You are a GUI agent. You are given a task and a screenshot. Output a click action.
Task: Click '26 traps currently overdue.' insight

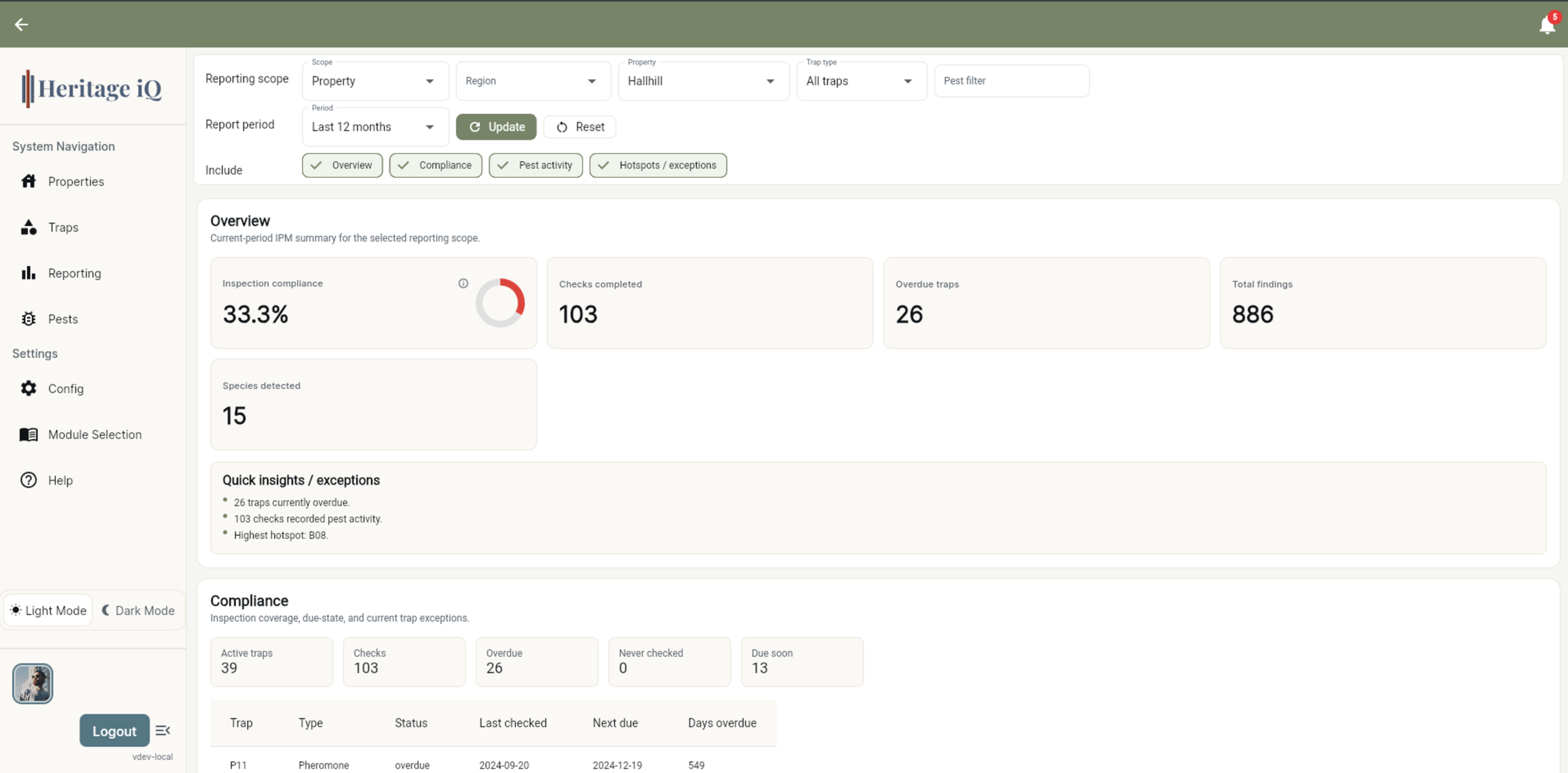(x=292, y=502)
